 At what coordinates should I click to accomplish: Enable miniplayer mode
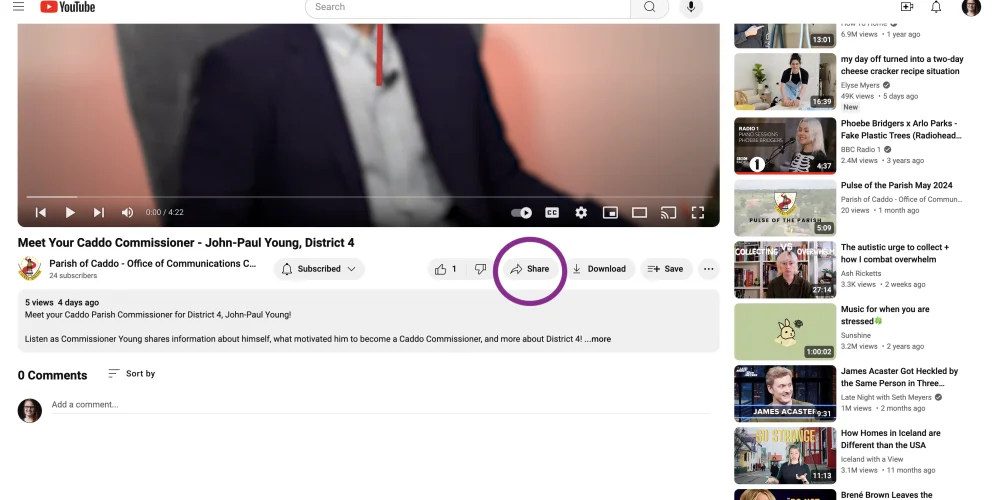[x=610, y=212]
